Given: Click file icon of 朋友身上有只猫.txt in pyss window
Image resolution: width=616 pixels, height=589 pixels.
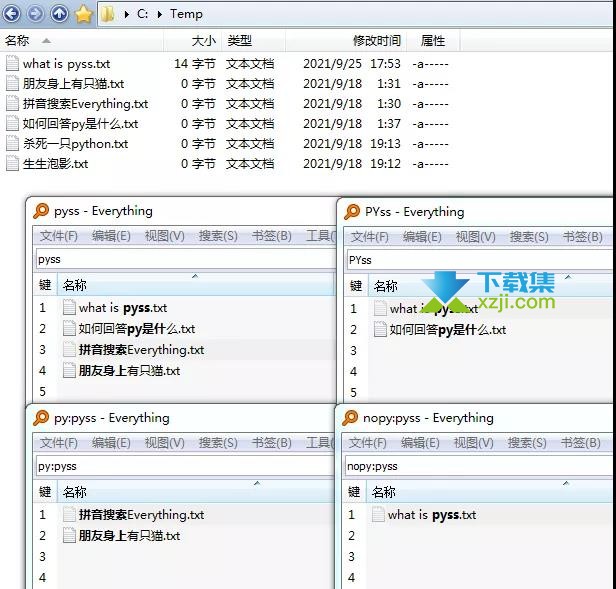Looking at the screenshot, I should [x=69, y=371].
